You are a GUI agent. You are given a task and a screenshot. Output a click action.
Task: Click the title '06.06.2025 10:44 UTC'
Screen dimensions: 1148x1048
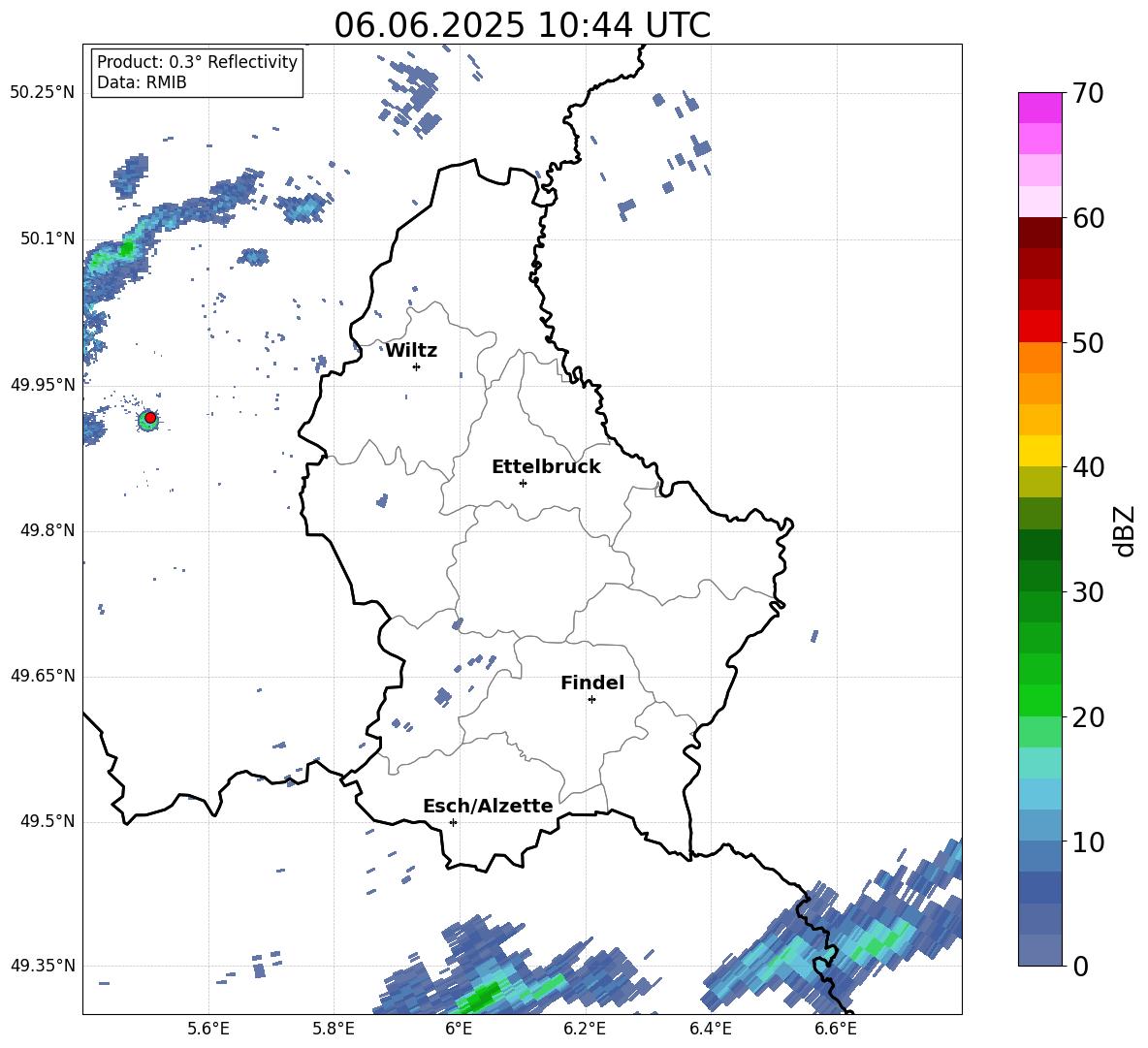[522, 25]
